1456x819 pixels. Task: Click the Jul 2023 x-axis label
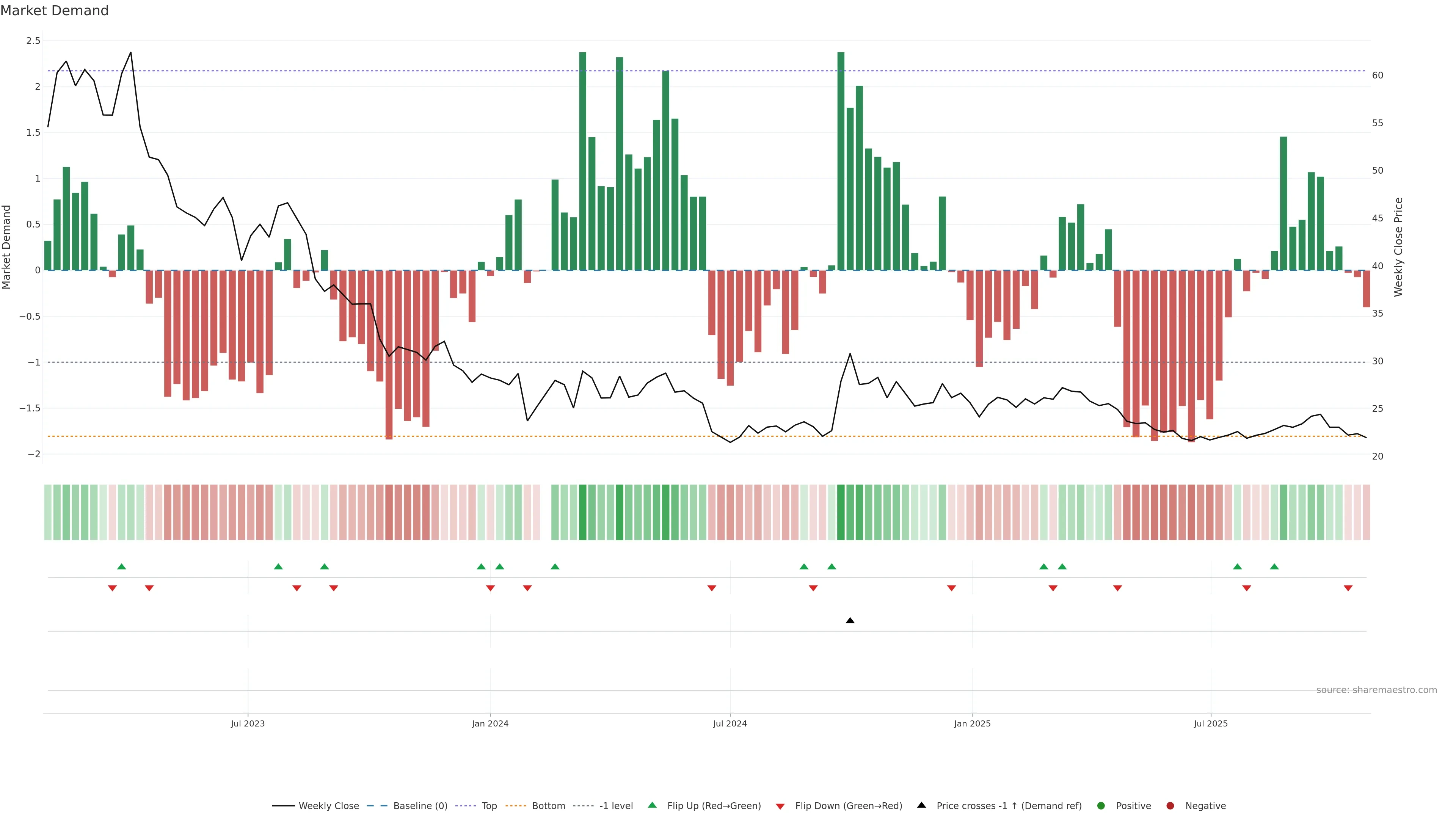248,723
